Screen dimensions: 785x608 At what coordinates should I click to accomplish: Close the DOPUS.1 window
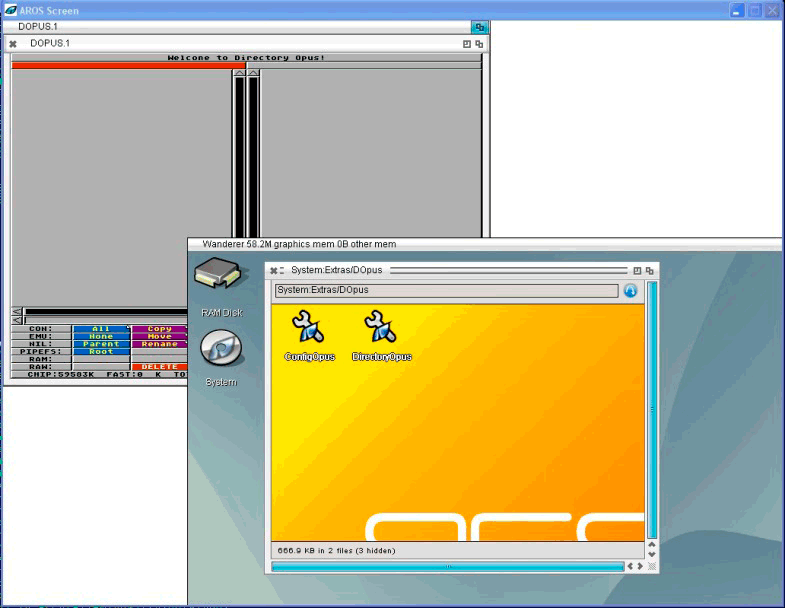[13, 44]
